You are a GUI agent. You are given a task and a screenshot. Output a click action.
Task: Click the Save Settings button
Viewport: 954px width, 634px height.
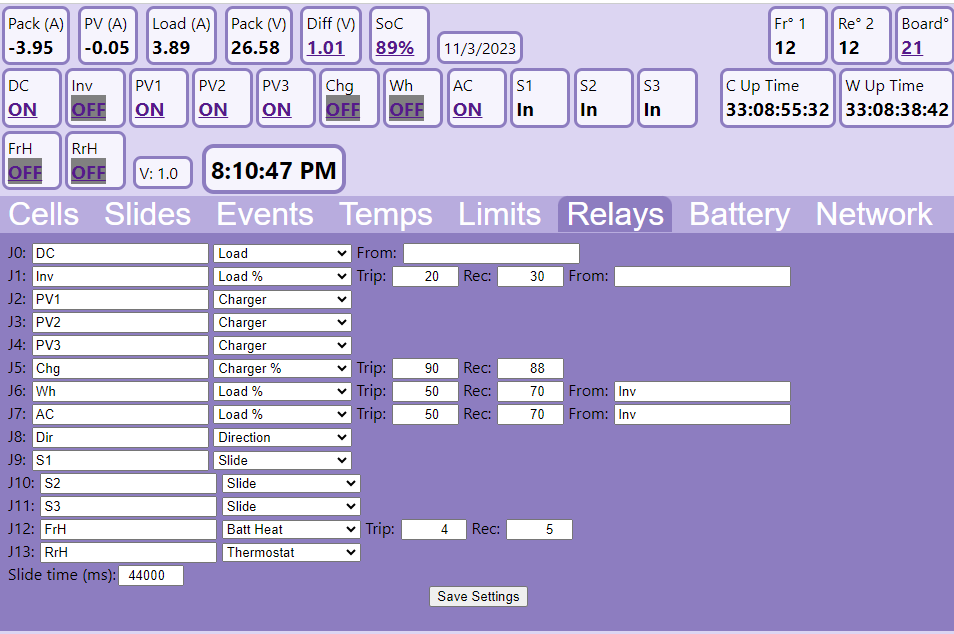pyautogui.click(x=478, y=596)
